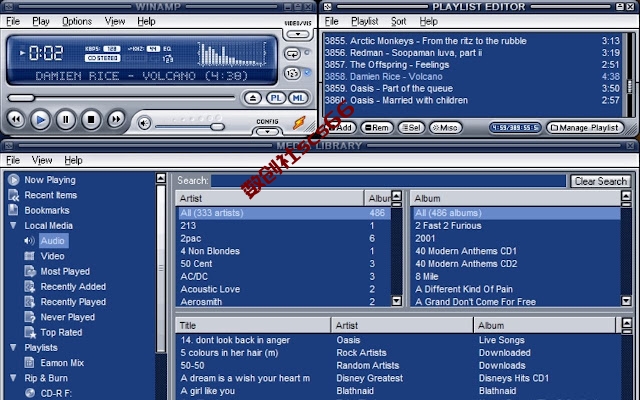Click the Add button in playlist
Screen dimensions: 640x400
[x=341, y=128]
